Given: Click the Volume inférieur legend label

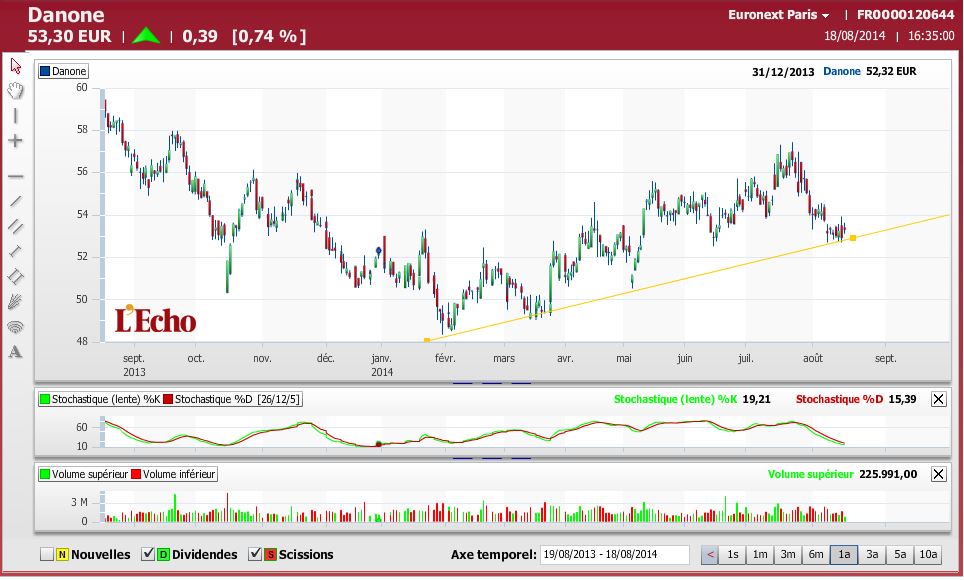Looking at the screenshot, I should pos(179,474).
